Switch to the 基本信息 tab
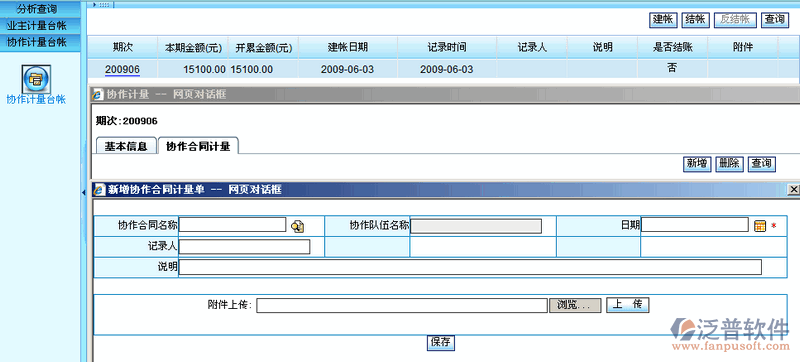 click(126, 146)
